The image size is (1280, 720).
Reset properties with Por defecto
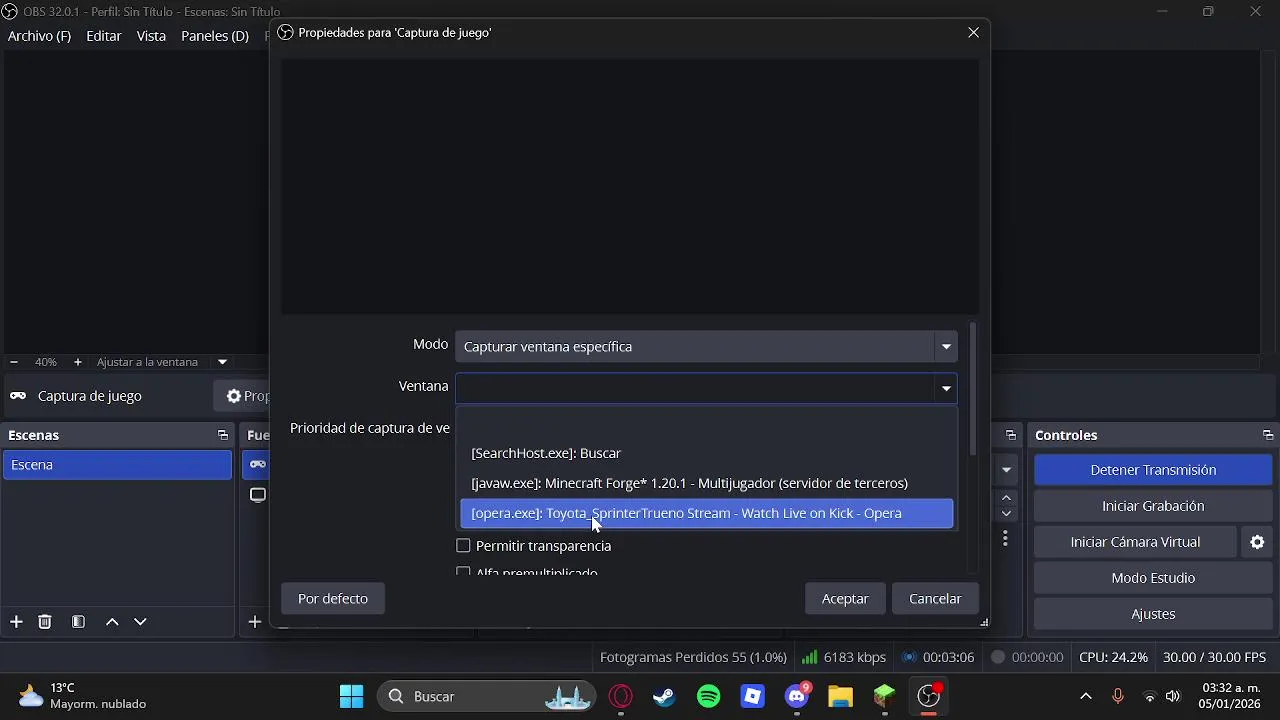tap(333, 599)
